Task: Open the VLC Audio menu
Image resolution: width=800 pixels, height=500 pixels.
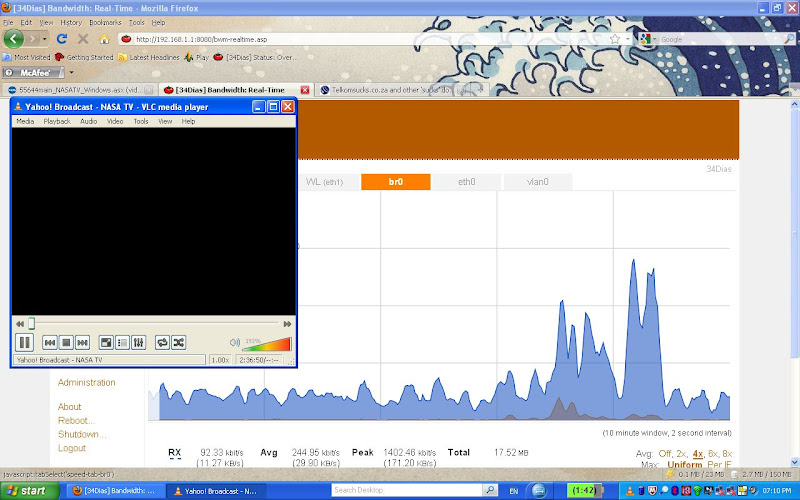Action: (x=88, y=121)
